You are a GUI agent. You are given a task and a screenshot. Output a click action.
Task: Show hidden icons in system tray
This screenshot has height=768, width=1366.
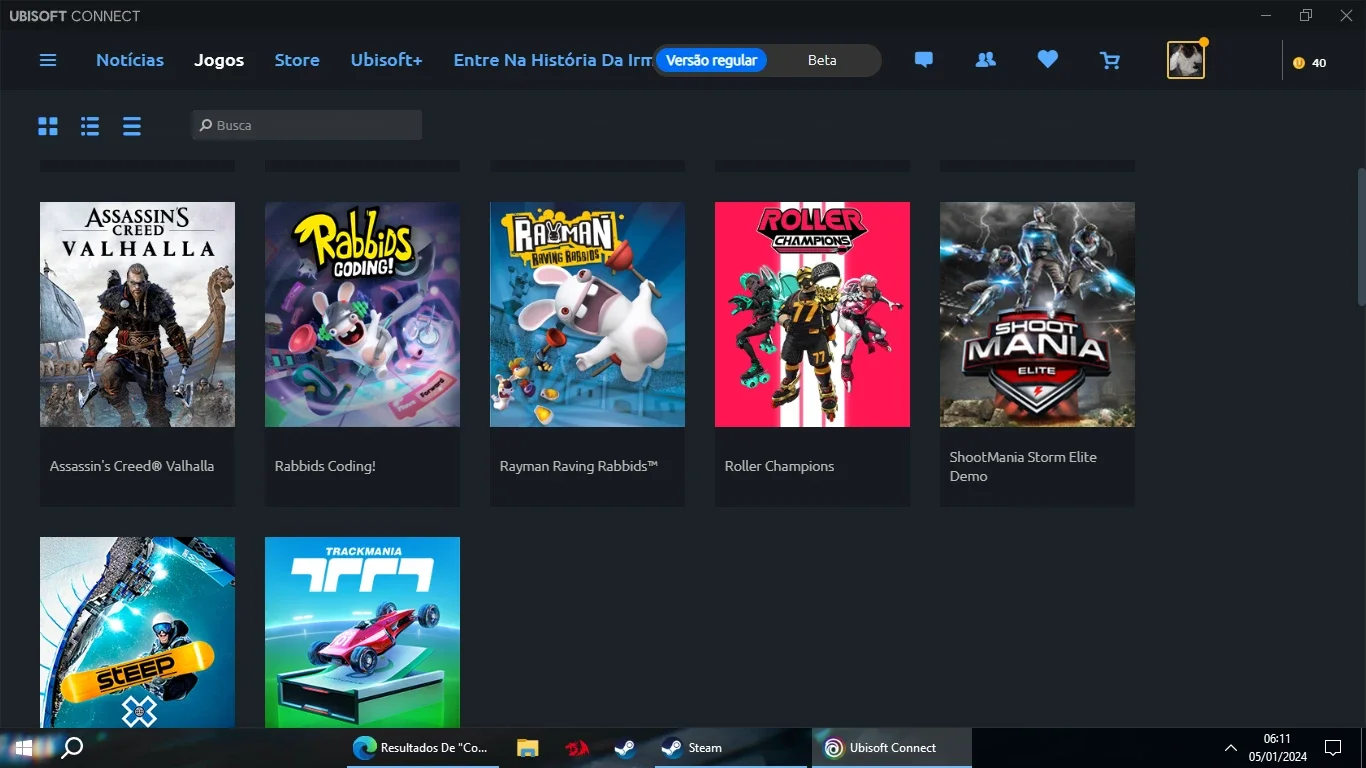coord(1231,748)
